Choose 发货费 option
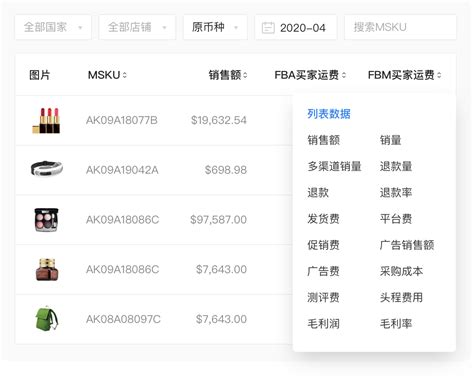 (323, 219)
